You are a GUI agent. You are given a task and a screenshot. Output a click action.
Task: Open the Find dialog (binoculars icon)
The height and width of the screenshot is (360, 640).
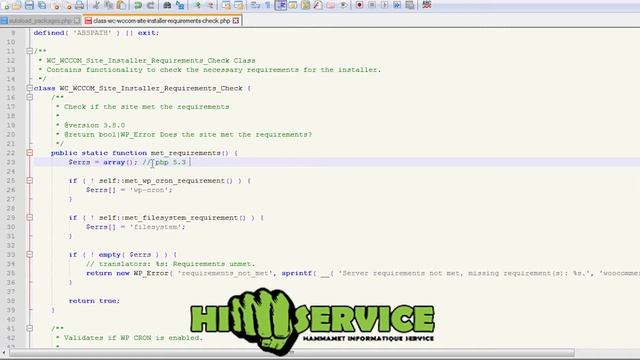tap(167, 5)
